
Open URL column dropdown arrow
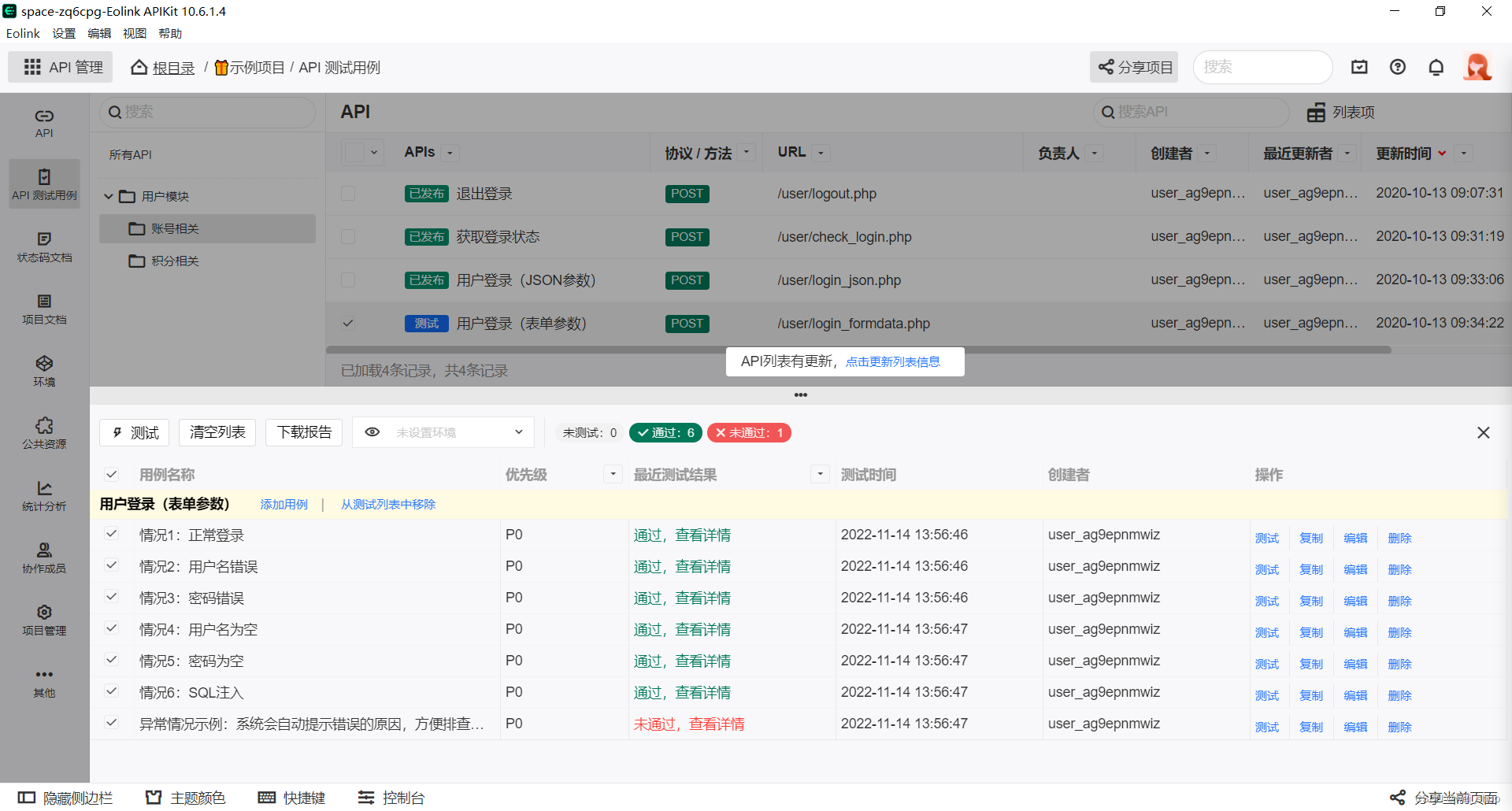coord(821,153)
